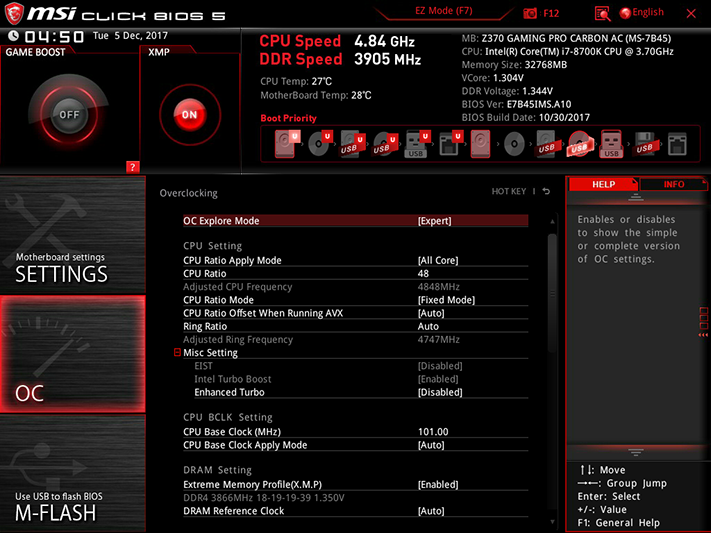Click the globe language icon

625,13
